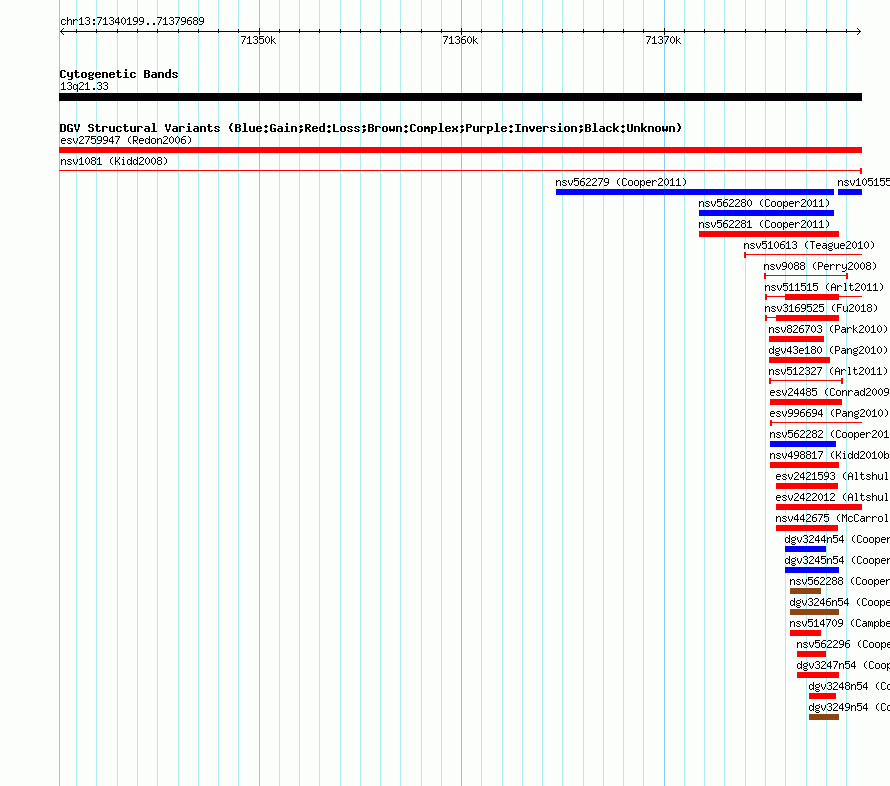This screenshot has width=890, height=786.
Task: Open dgv3246n54 variant label
Action: click(839, 602)
